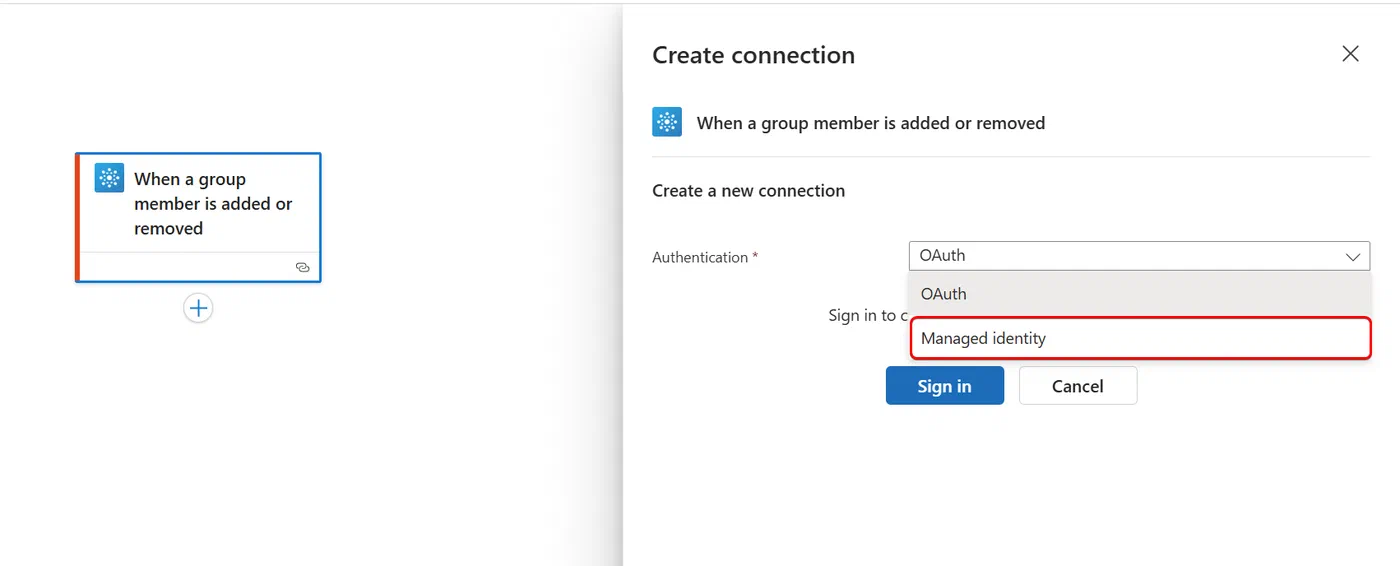This screenshot has height=566, width=1400.
Task: Choose Managed identity authentication
Action: [x=1140, y=338]
